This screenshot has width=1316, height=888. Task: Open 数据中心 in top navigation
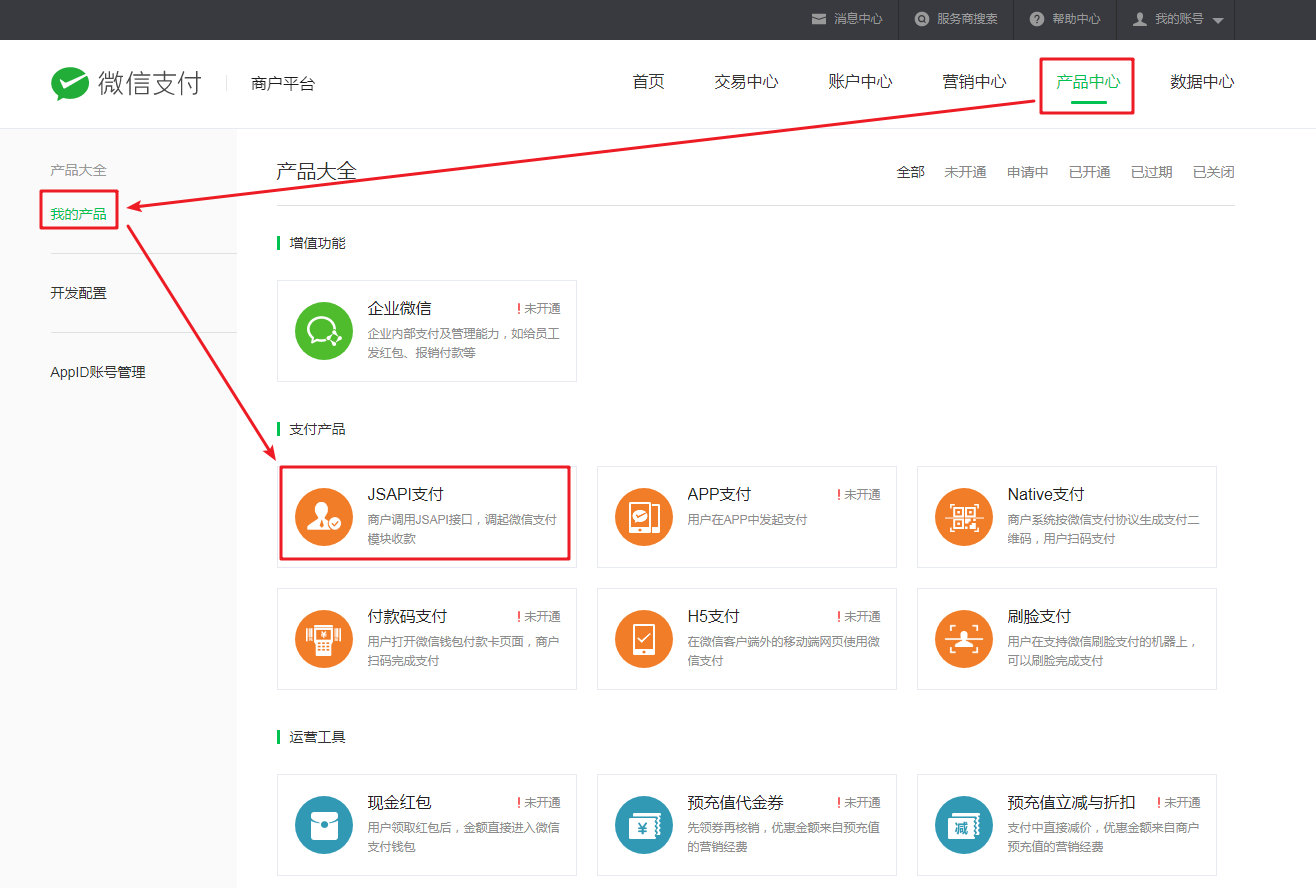pos(1202,82)
